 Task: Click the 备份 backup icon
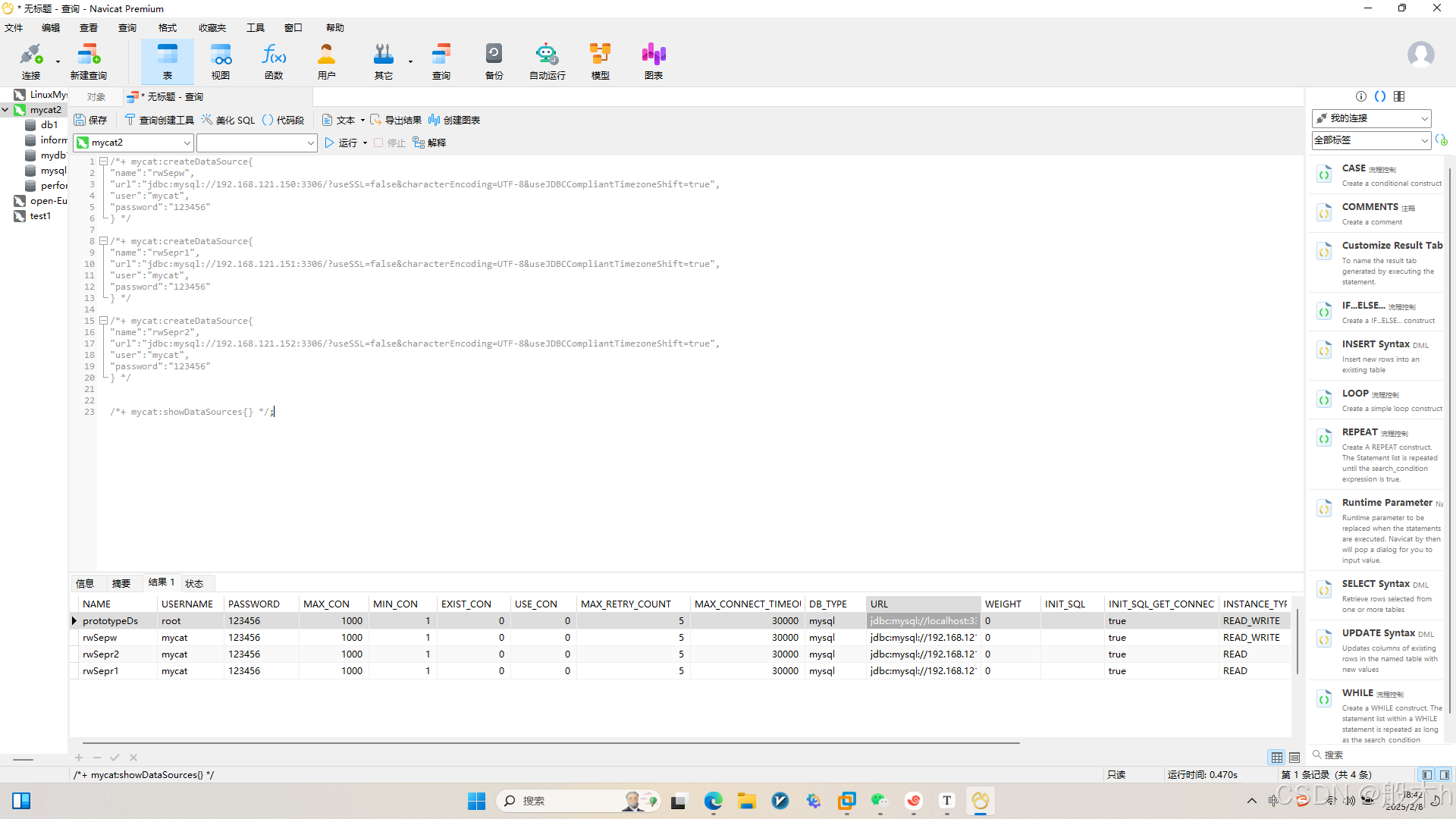(x=494, y=61)
